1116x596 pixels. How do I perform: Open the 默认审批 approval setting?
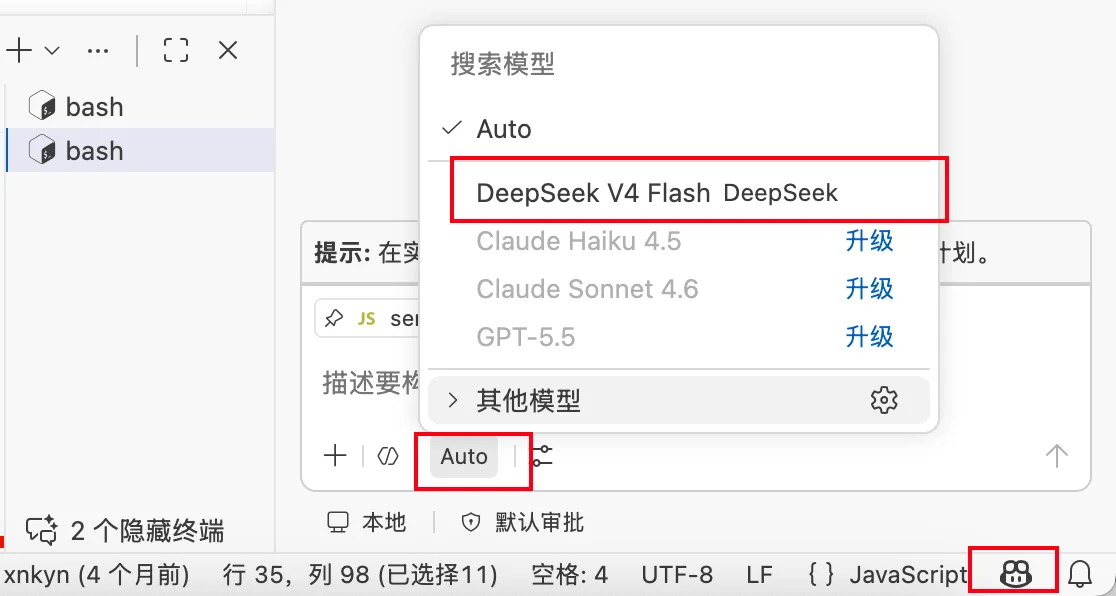(x=522, y=523)
